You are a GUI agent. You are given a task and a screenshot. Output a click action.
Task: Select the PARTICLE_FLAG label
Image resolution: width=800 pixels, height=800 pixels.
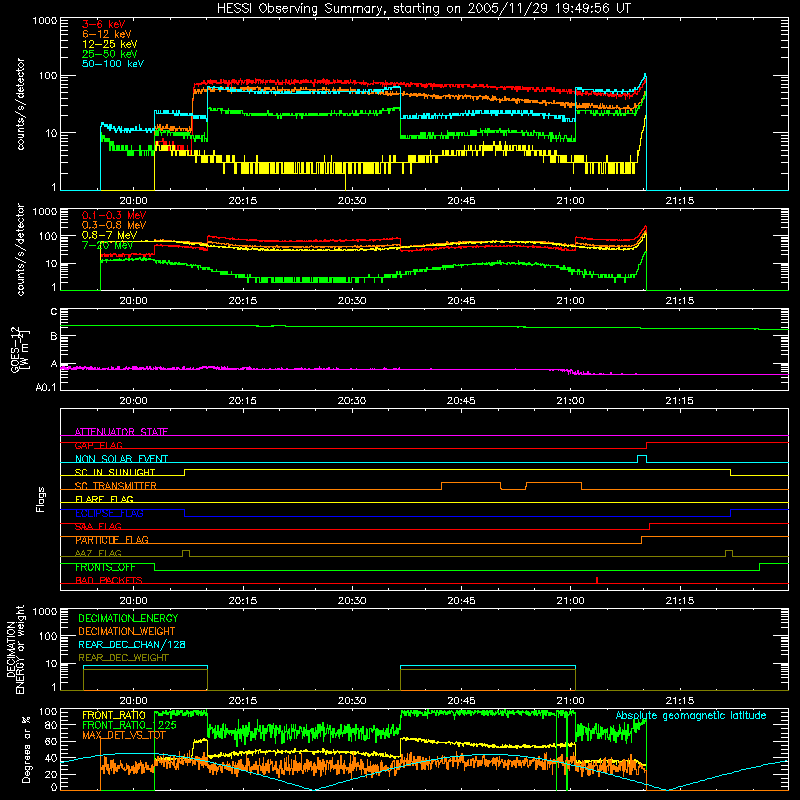(x=112, y=540)
